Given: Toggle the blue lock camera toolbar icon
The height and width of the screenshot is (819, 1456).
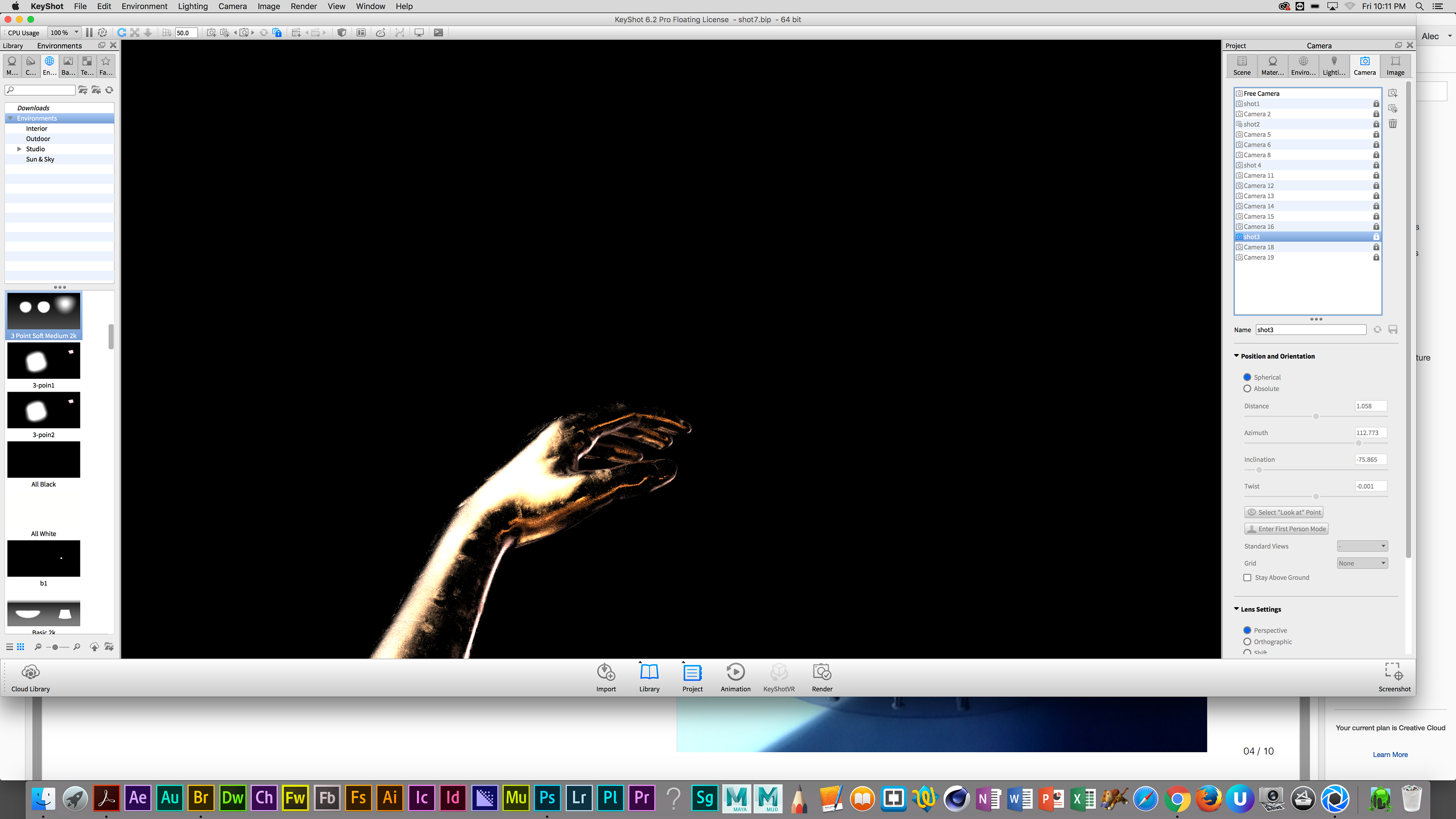Looking at the screenshot, I should click(x=277, y=33).
